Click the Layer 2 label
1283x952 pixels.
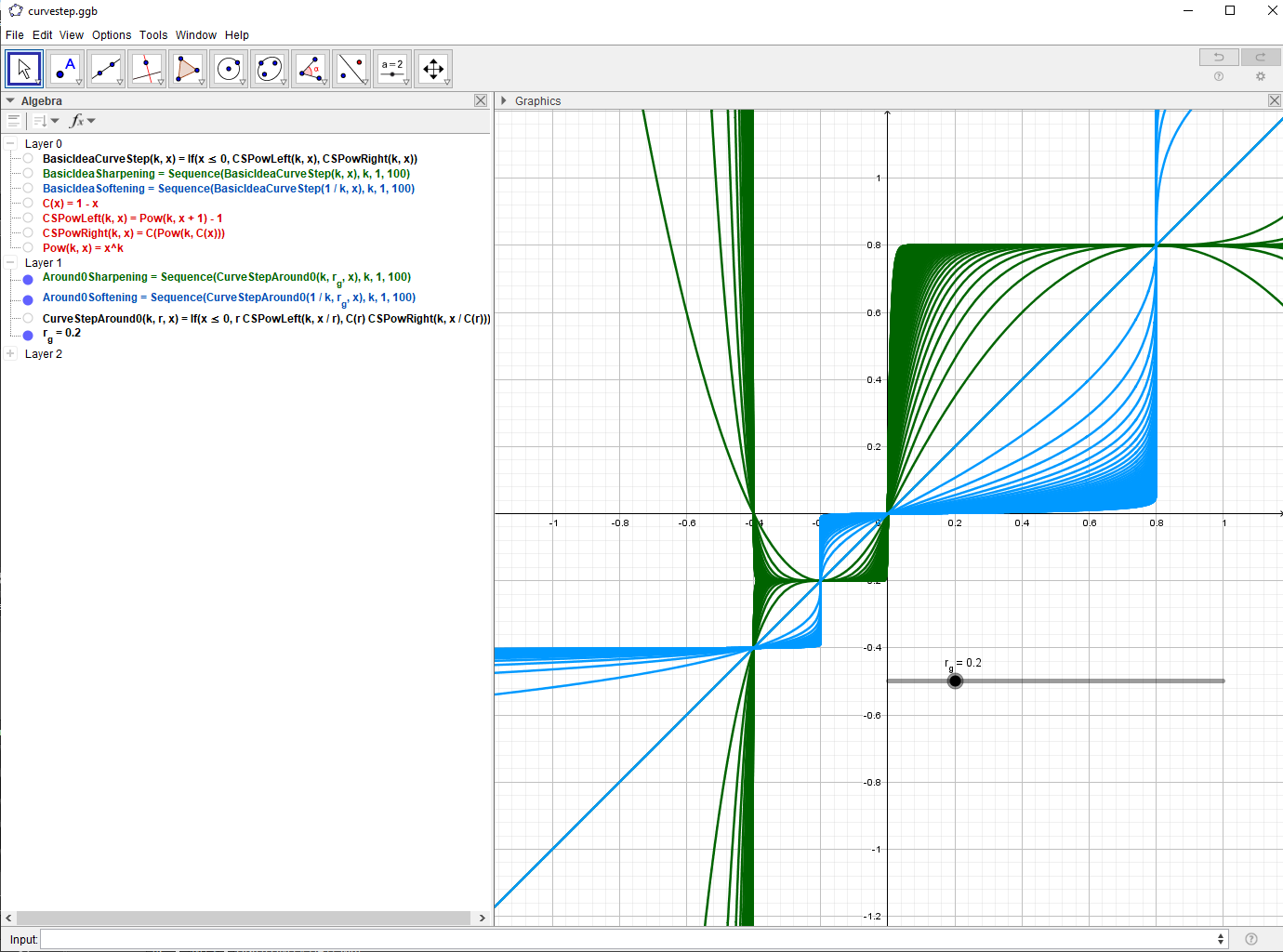[x=44, y=354]
